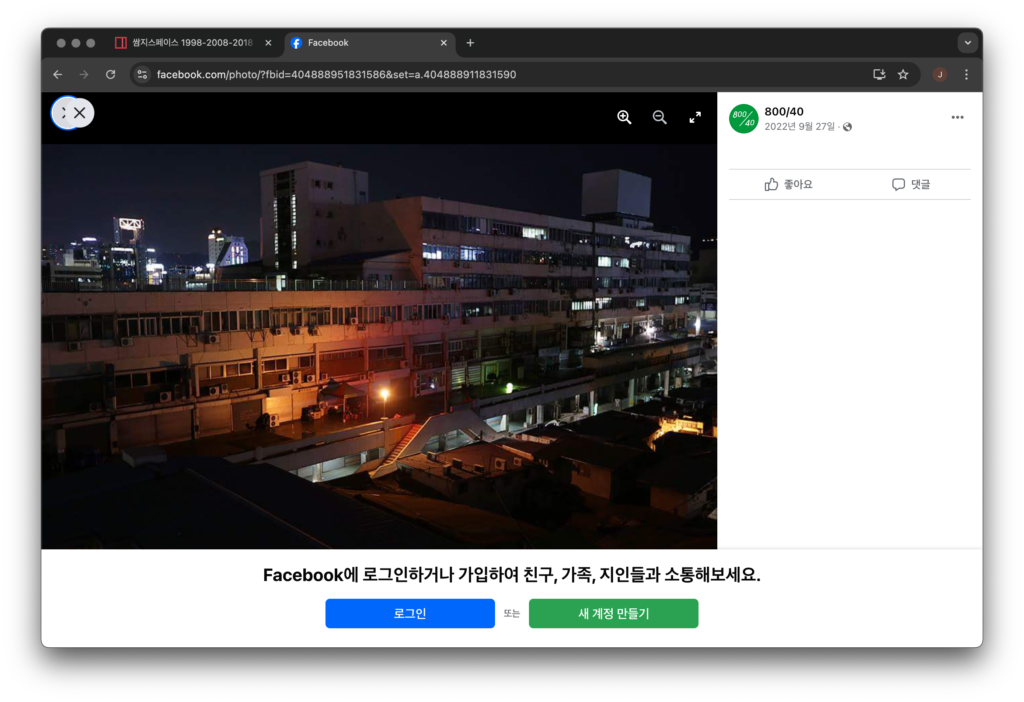Reload the Facebook page
1024x702 pixels.
(x=110, y=74)
